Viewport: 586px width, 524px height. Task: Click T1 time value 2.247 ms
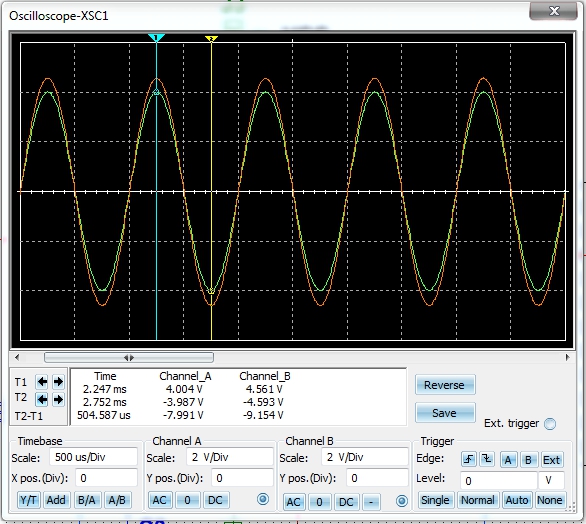[105, 389]
